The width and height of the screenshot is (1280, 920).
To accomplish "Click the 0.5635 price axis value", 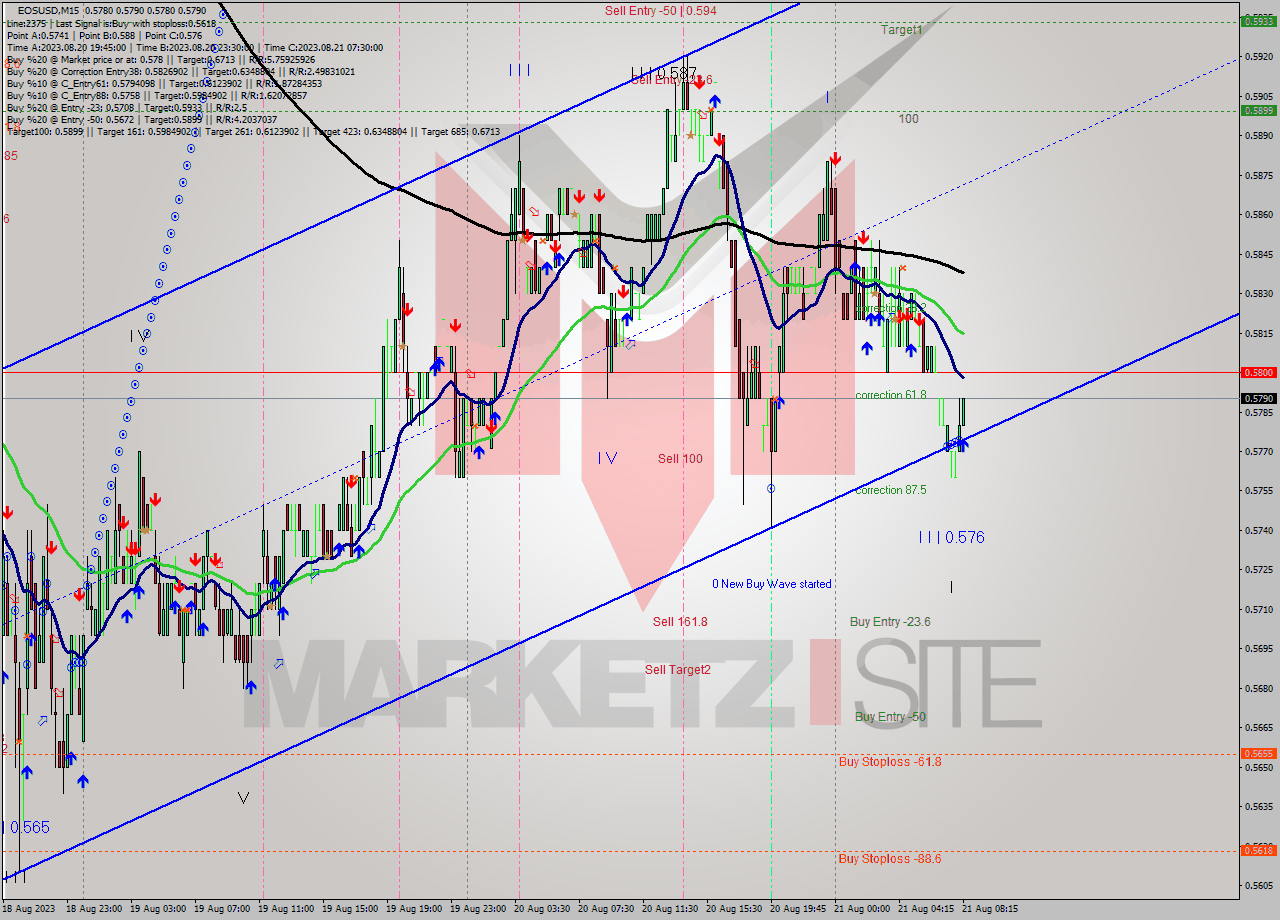I will 1258,806.
